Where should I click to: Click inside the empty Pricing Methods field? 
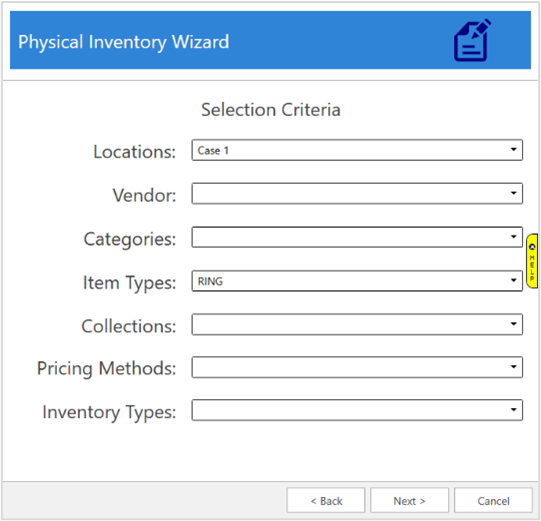point(357,367)
